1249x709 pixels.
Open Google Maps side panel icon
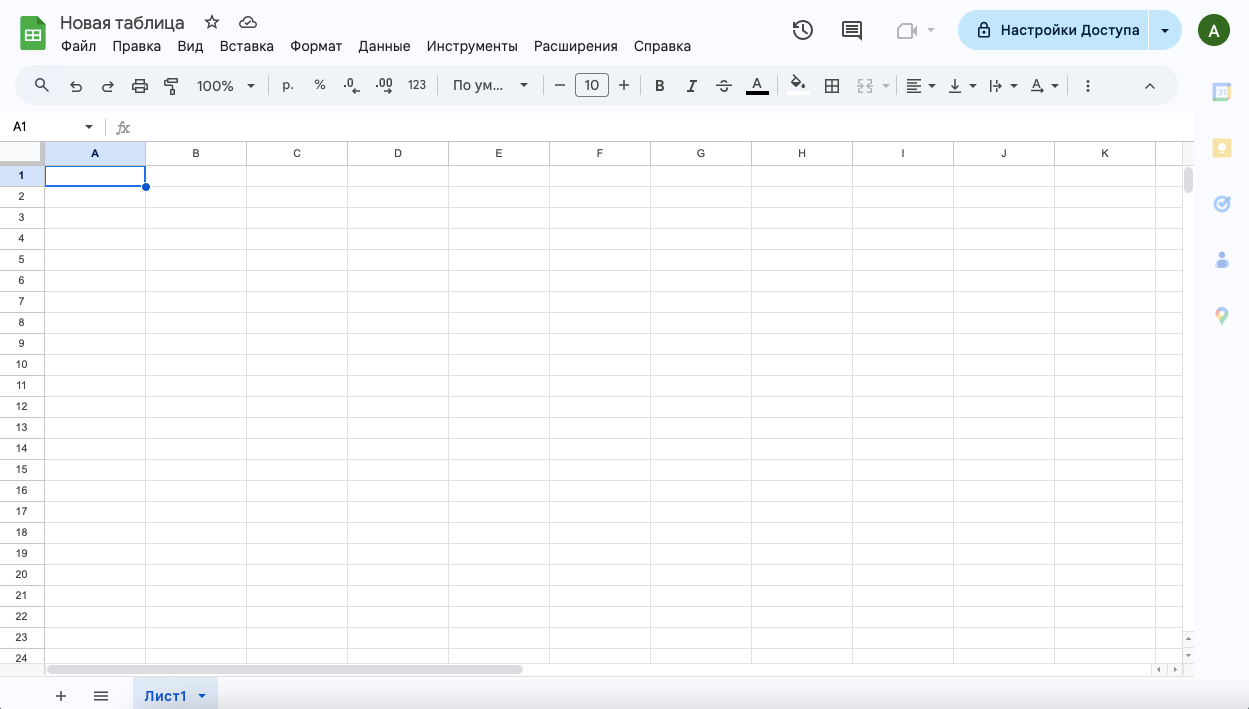(1221, 316)
